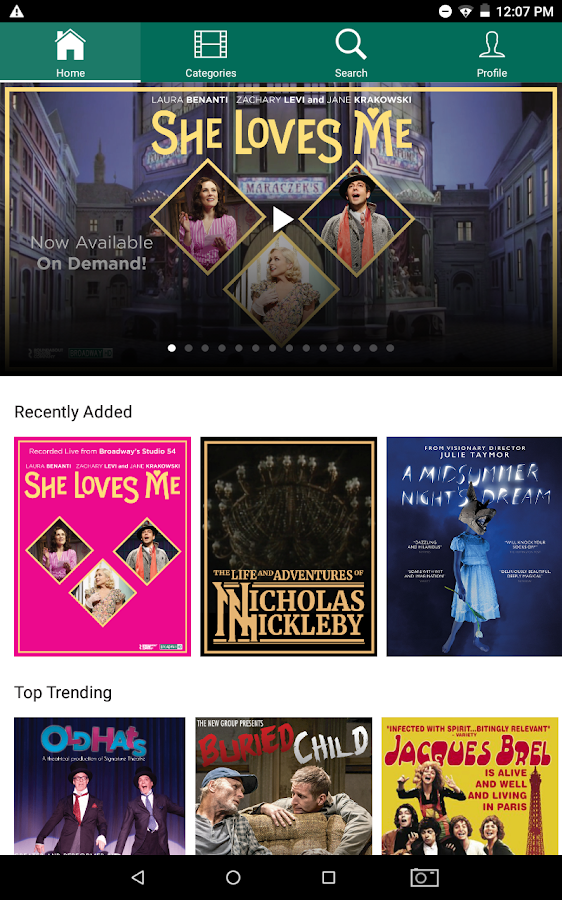Tap Android recent apps square
This screenshot has width=562, height=900.
click(x=328, y=877)
